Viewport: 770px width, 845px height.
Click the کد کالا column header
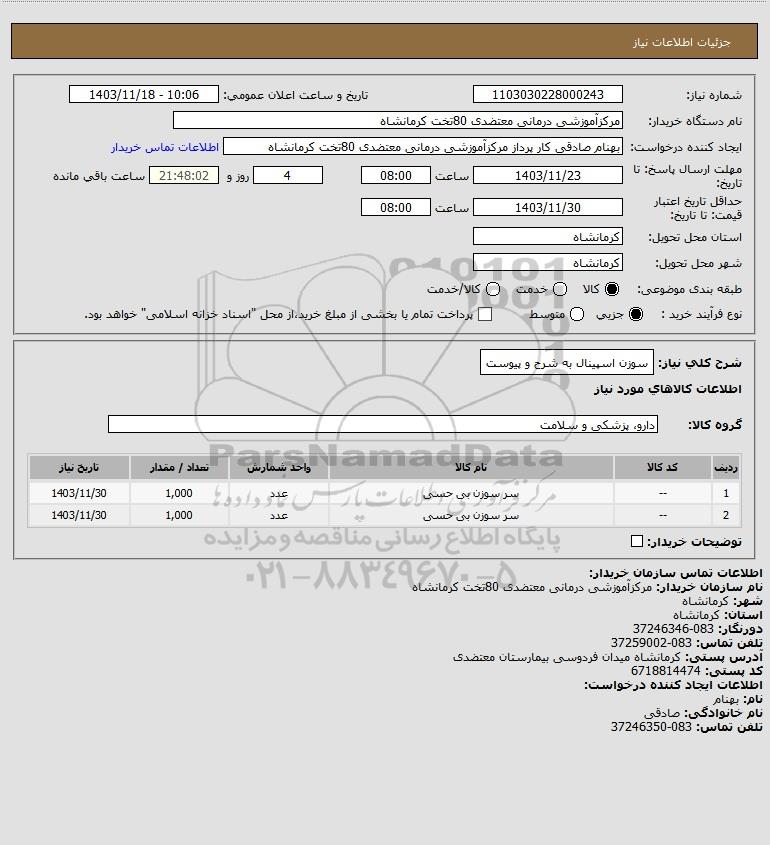coord(662,468)
